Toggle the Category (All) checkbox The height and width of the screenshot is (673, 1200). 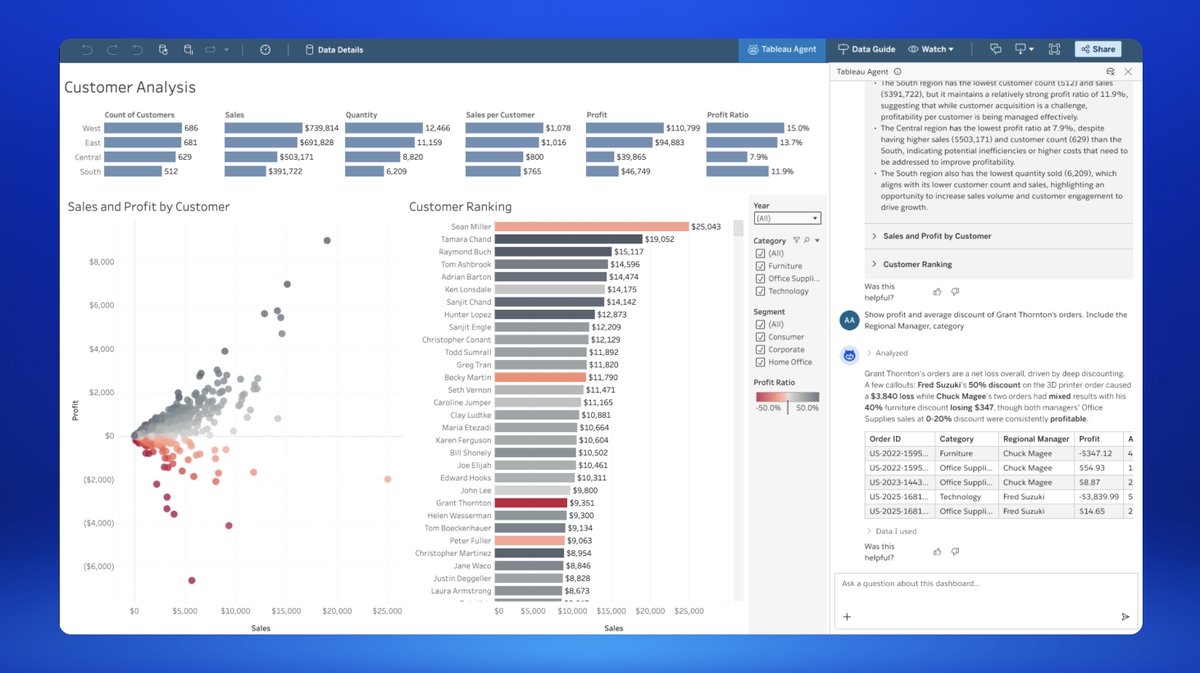pos(760,254)
